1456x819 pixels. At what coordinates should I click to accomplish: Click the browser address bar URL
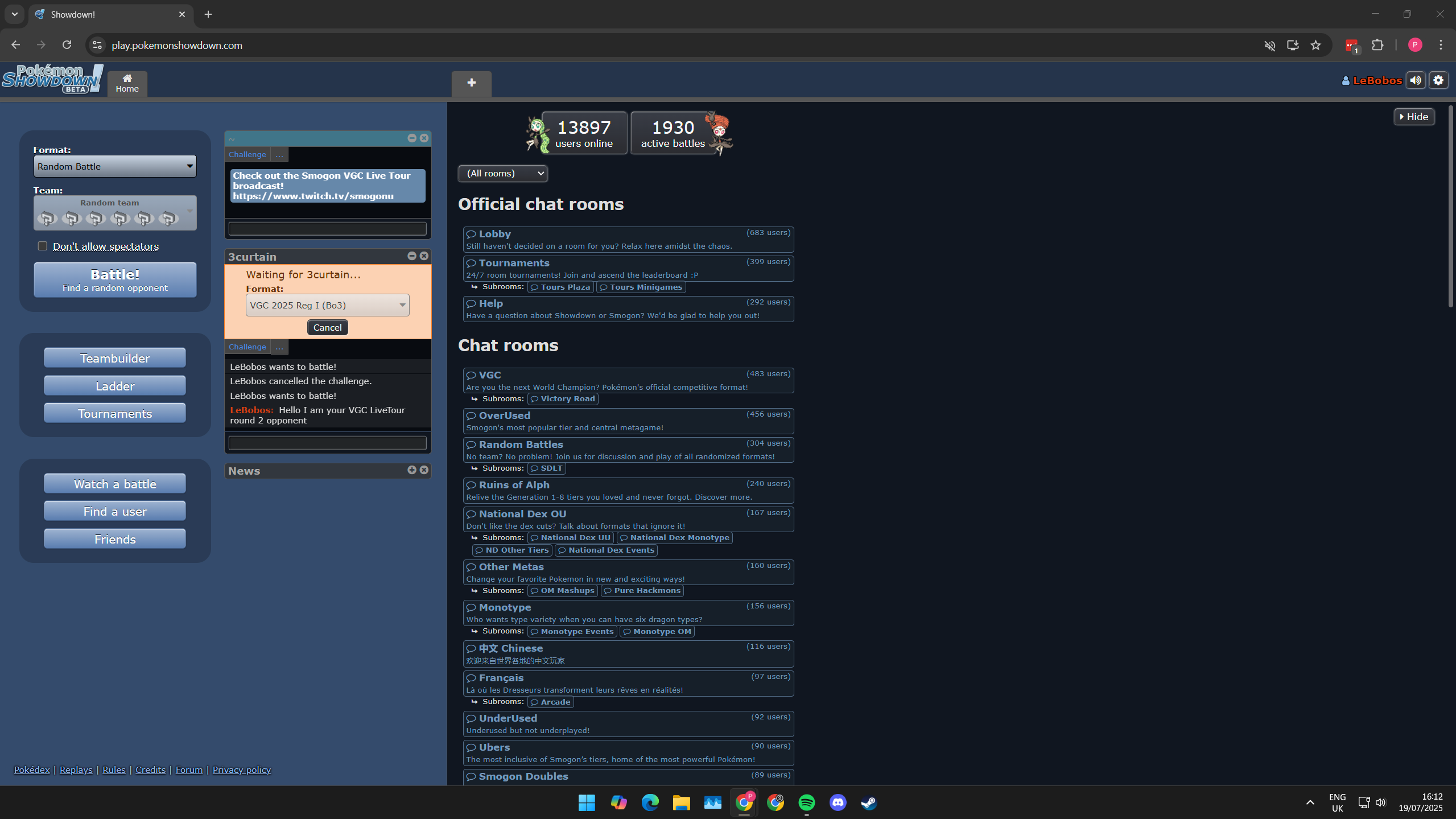coord(177,45)
